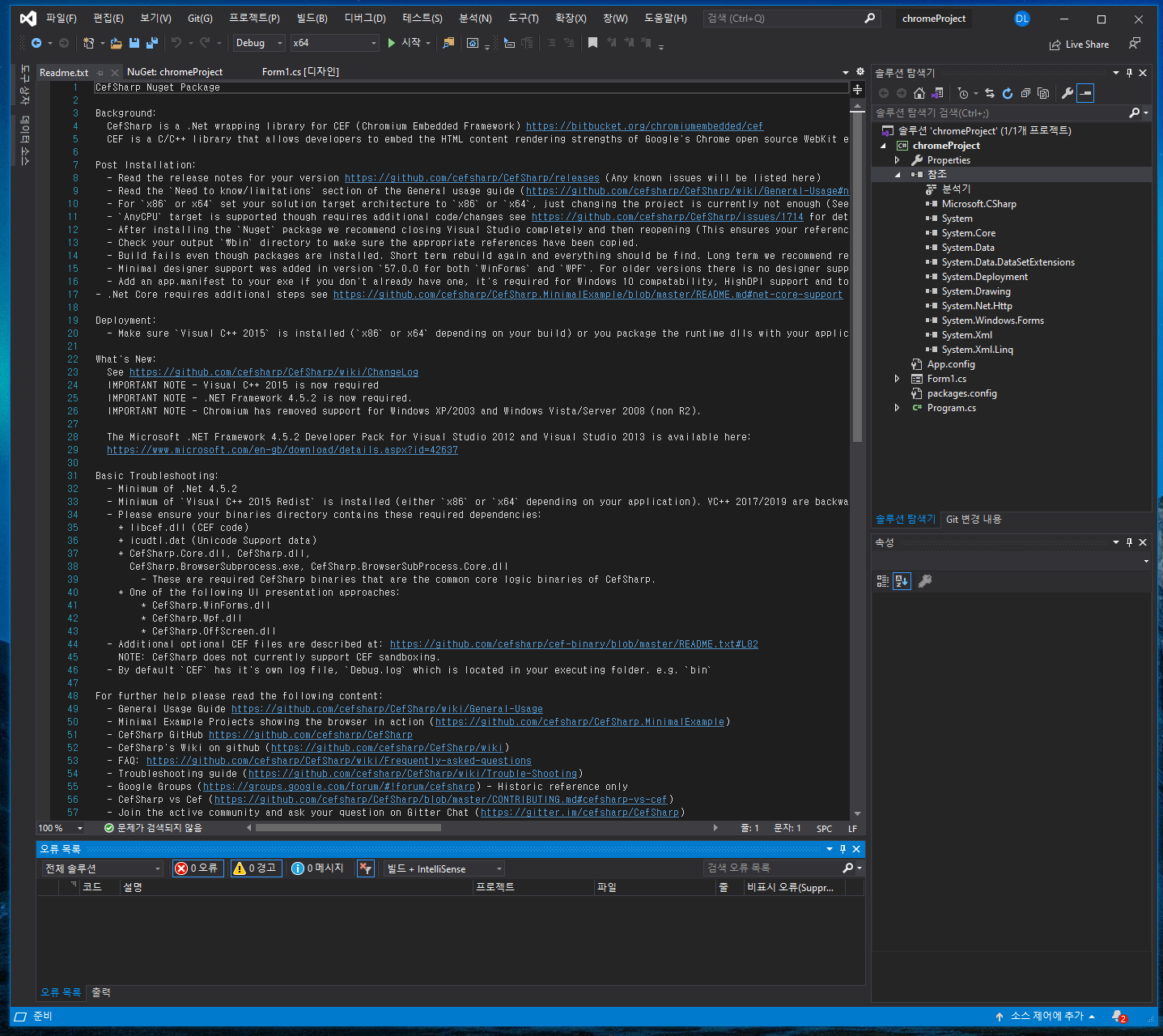Expand the Form1.cs node
Image resolution: width=1163 pixels, height=1036 pixels.
click(x=897, y=379)
